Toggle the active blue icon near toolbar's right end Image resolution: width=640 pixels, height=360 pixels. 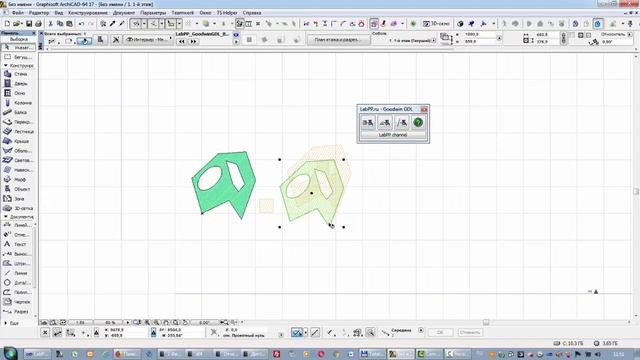pyautogui.click(x=598, y=24)
